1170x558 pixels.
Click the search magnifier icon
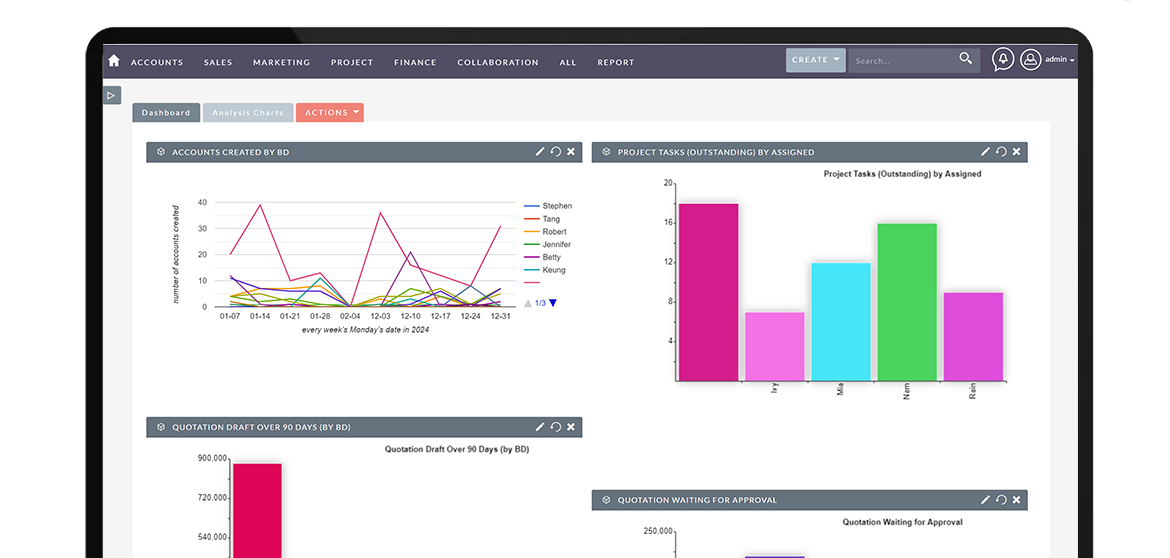(x=966, y=58)
